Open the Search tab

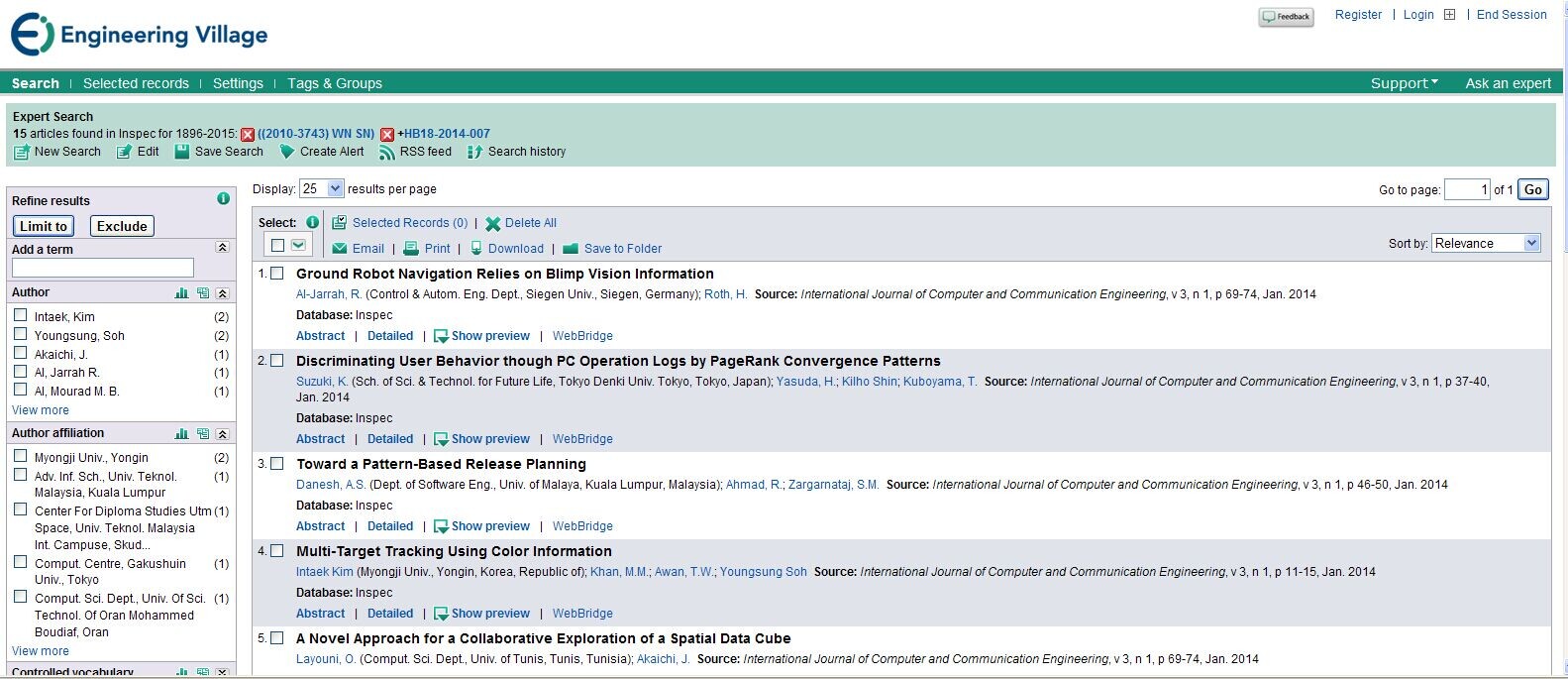(36, 83)
